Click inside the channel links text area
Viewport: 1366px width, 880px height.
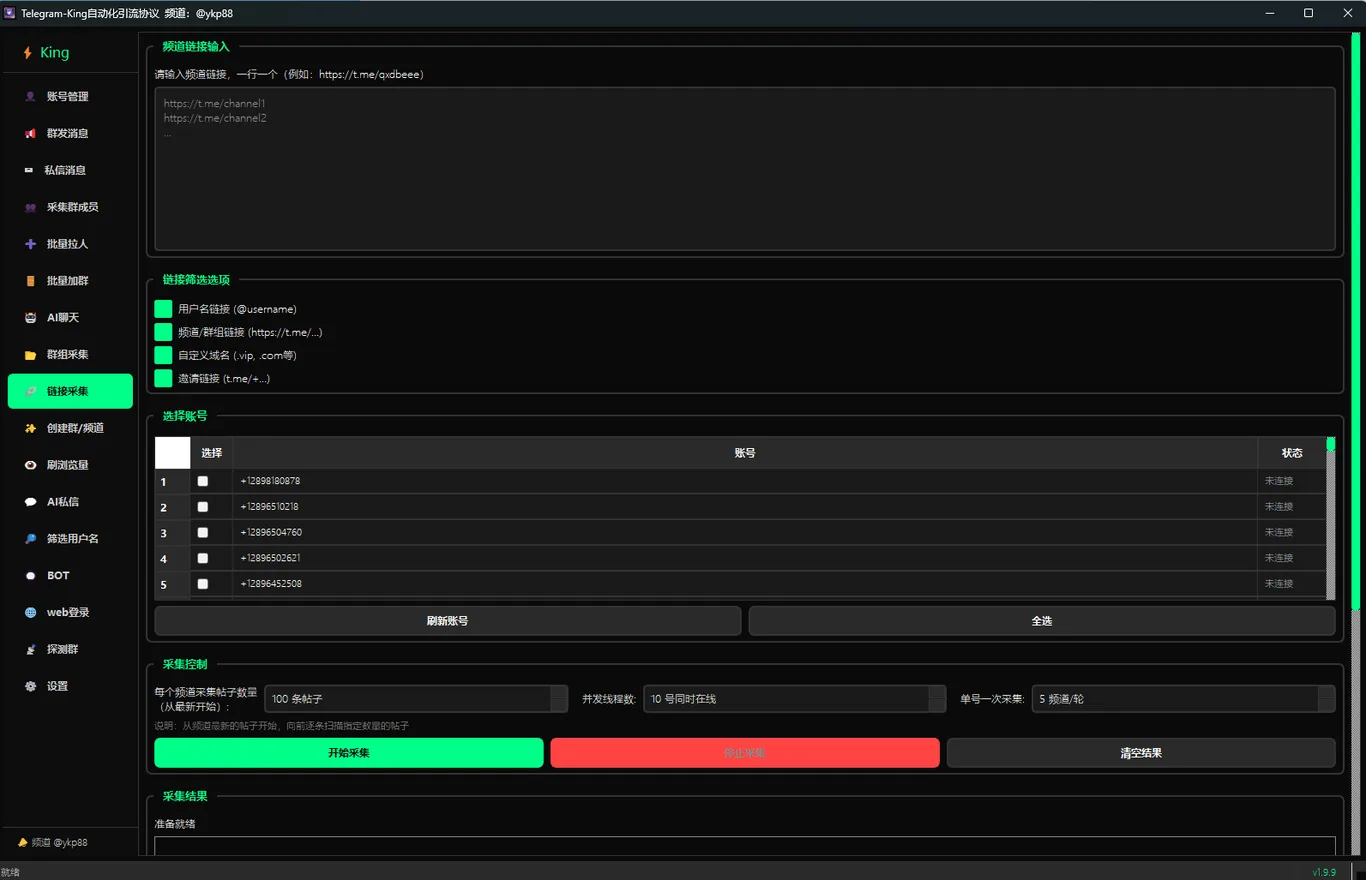[745, 169]
